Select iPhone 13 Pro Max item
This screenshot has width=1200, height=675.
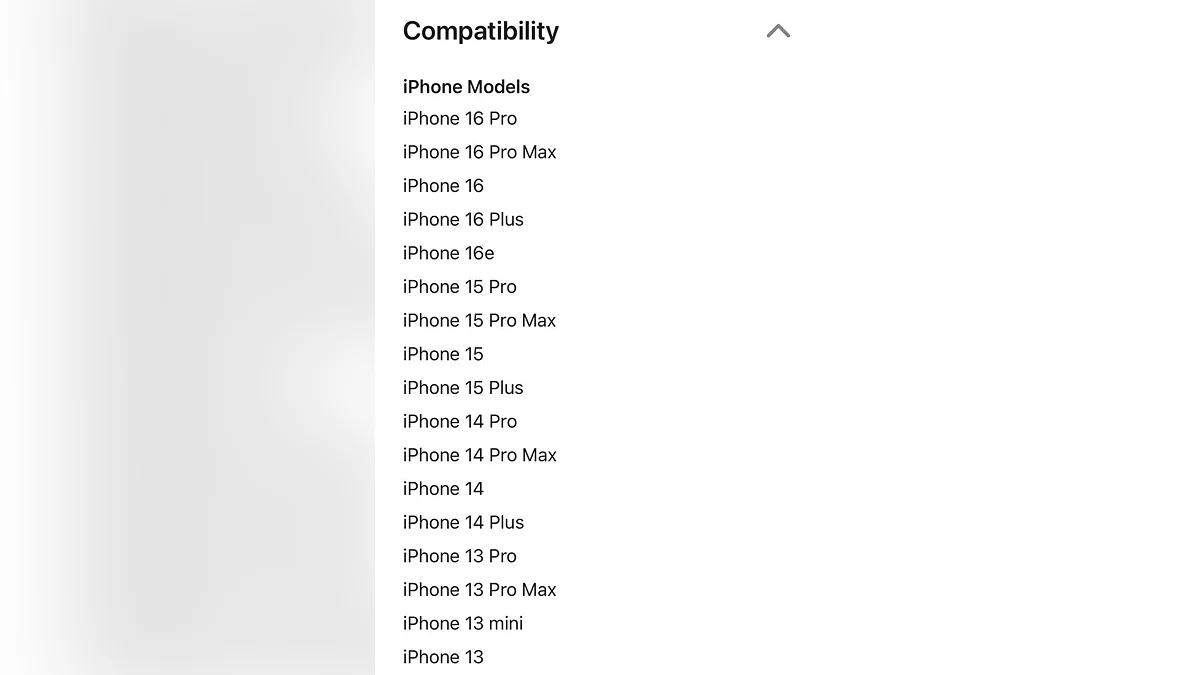(479, 590)
